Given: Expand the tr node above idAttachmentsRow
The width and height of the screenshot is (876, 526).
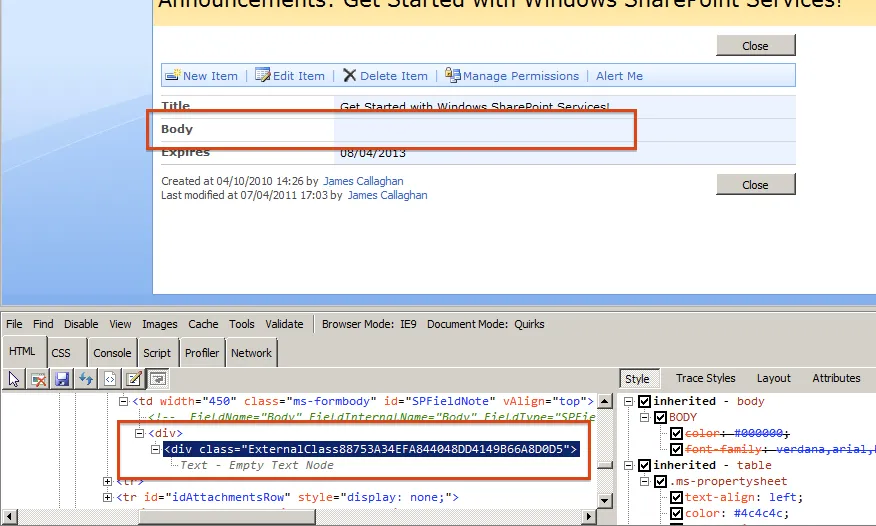Looking at the screenshot, I should [x=107, y=481].
